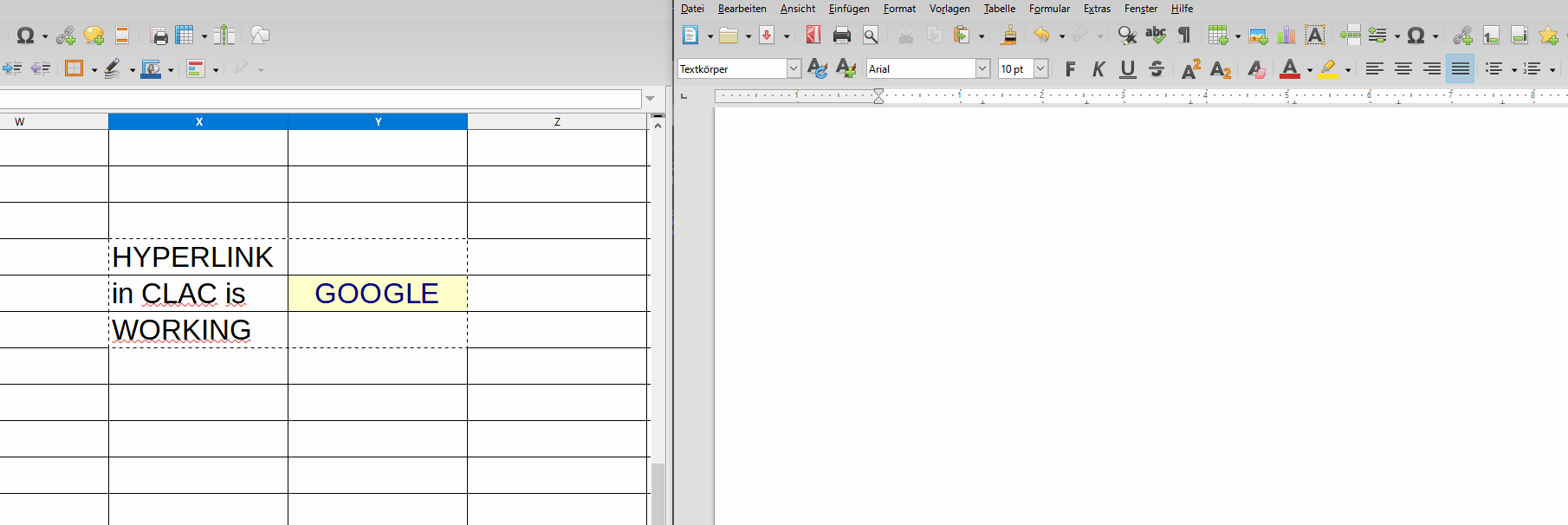Expand font color dropdown arrow
1568x525 pixels.
click(x=1310, y=69)
